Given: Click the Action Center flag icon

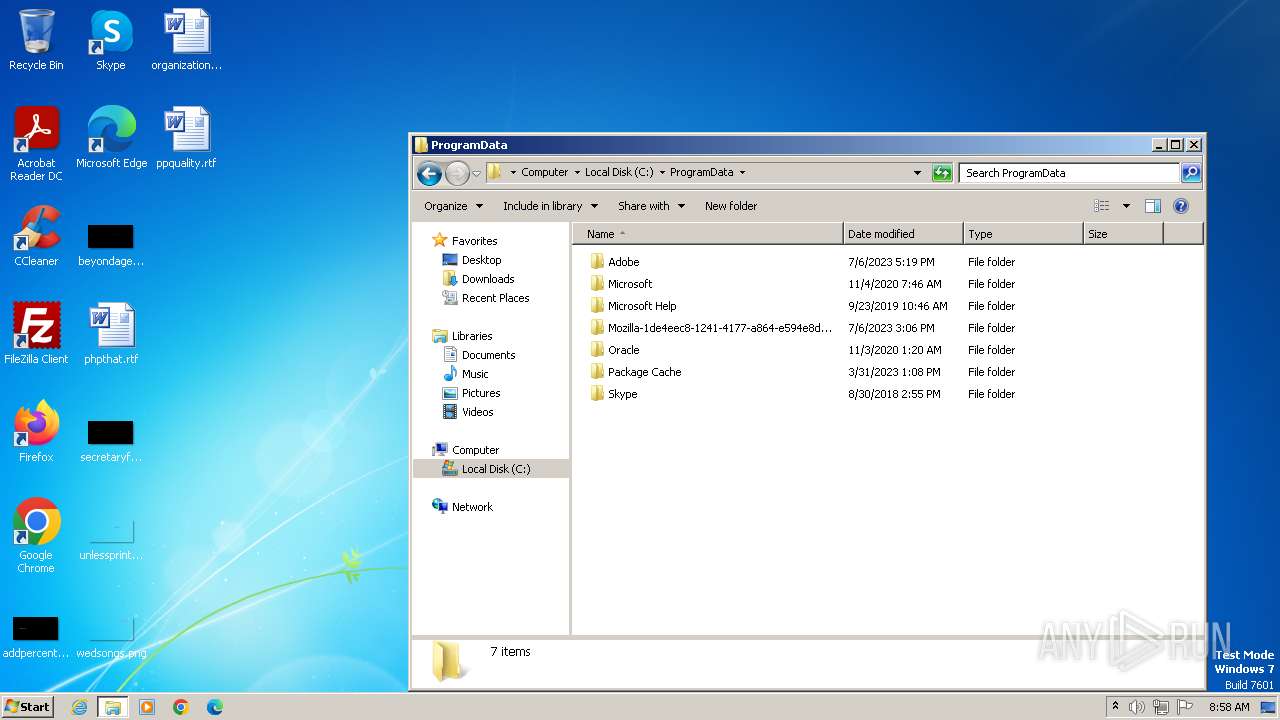Looking at the screenshot, I should tap(1185, 707).
